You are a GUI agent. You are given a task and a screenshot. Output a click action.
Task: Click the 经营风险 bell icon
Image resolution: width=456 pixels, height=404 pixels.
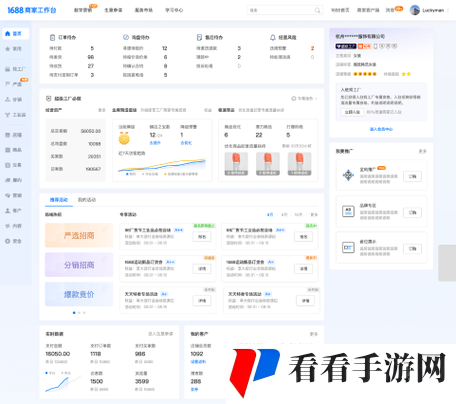(x=273, y=37)
